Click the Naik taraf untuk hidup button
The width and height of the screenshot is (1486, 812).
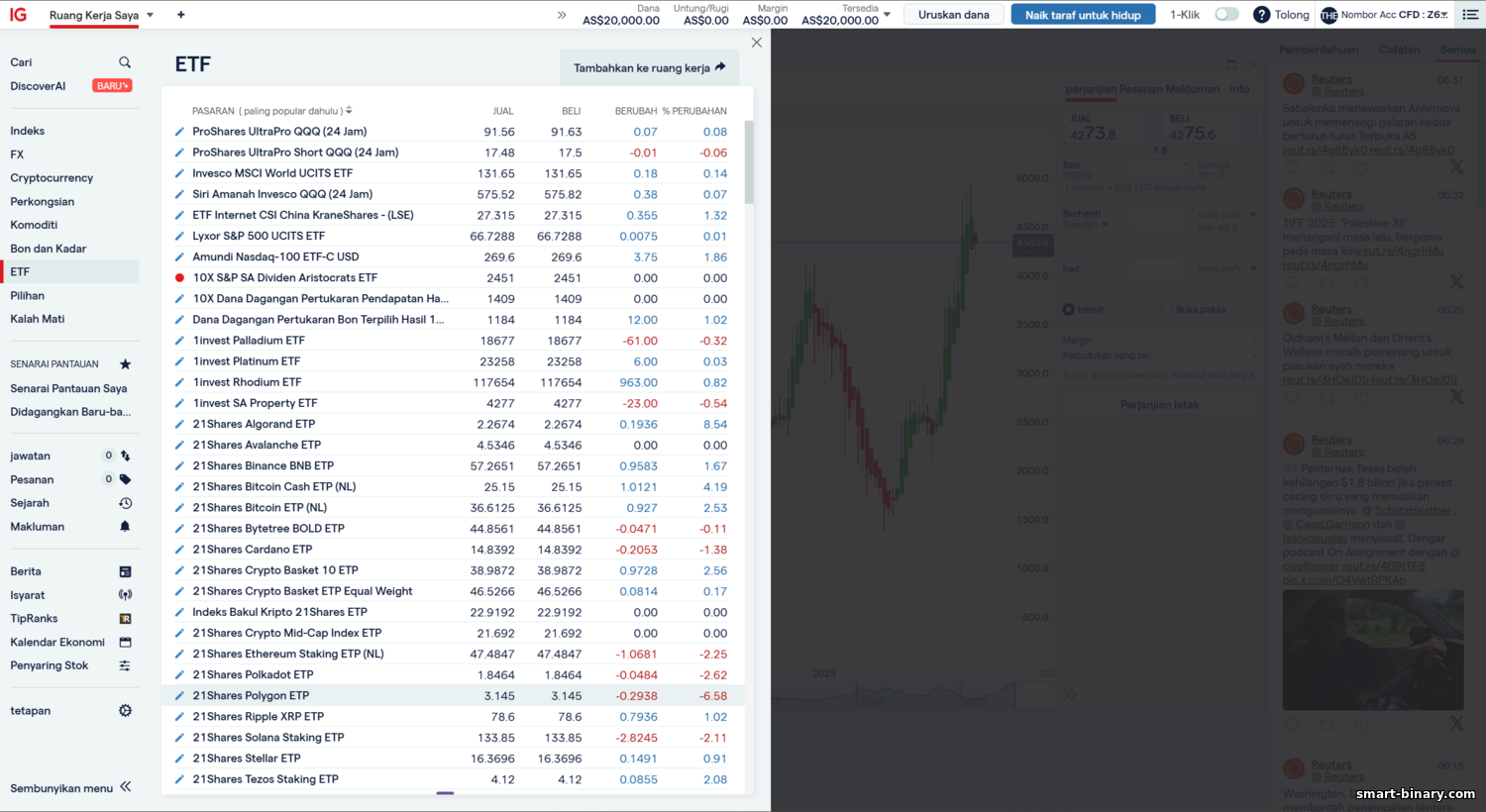(1082, 15)
